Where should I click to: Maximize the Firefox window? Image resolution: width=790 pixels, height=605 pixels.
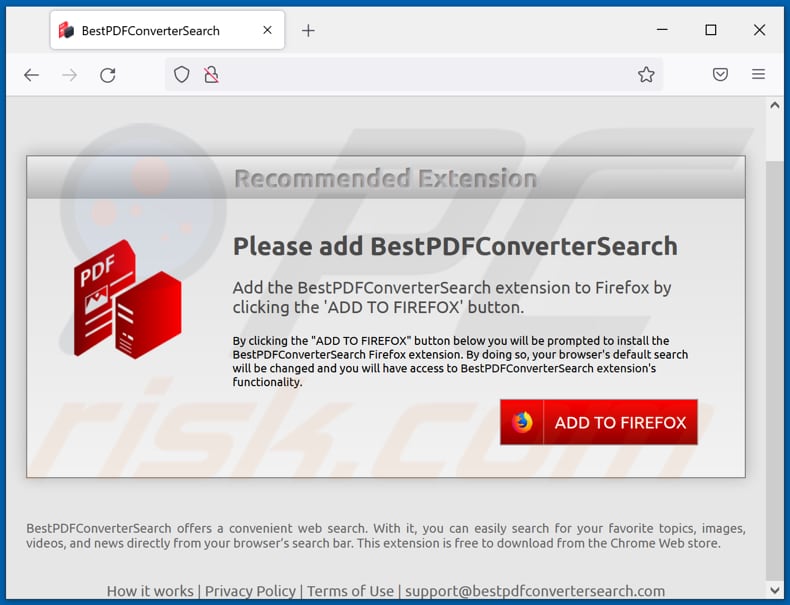coord(710,30)
